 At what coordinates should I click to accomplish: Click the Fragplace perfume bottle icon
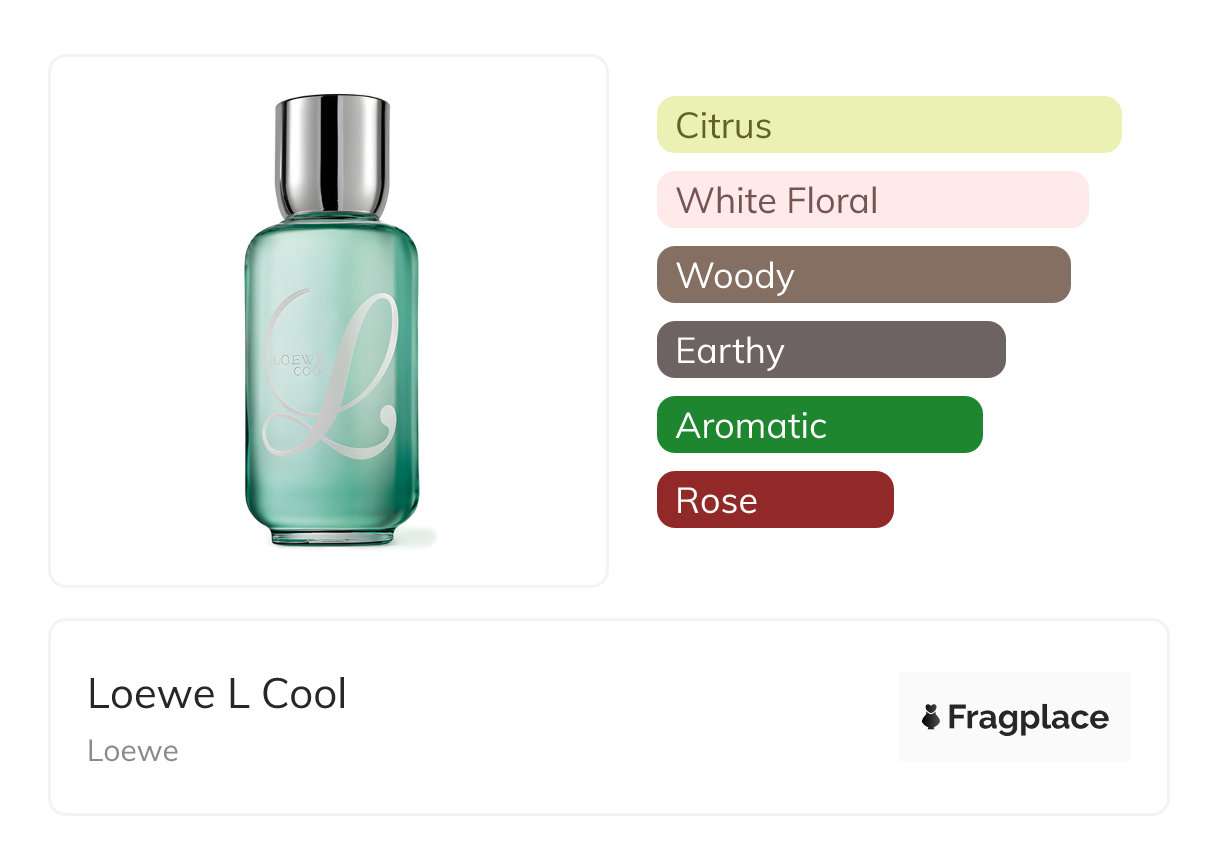pos(931,717)
